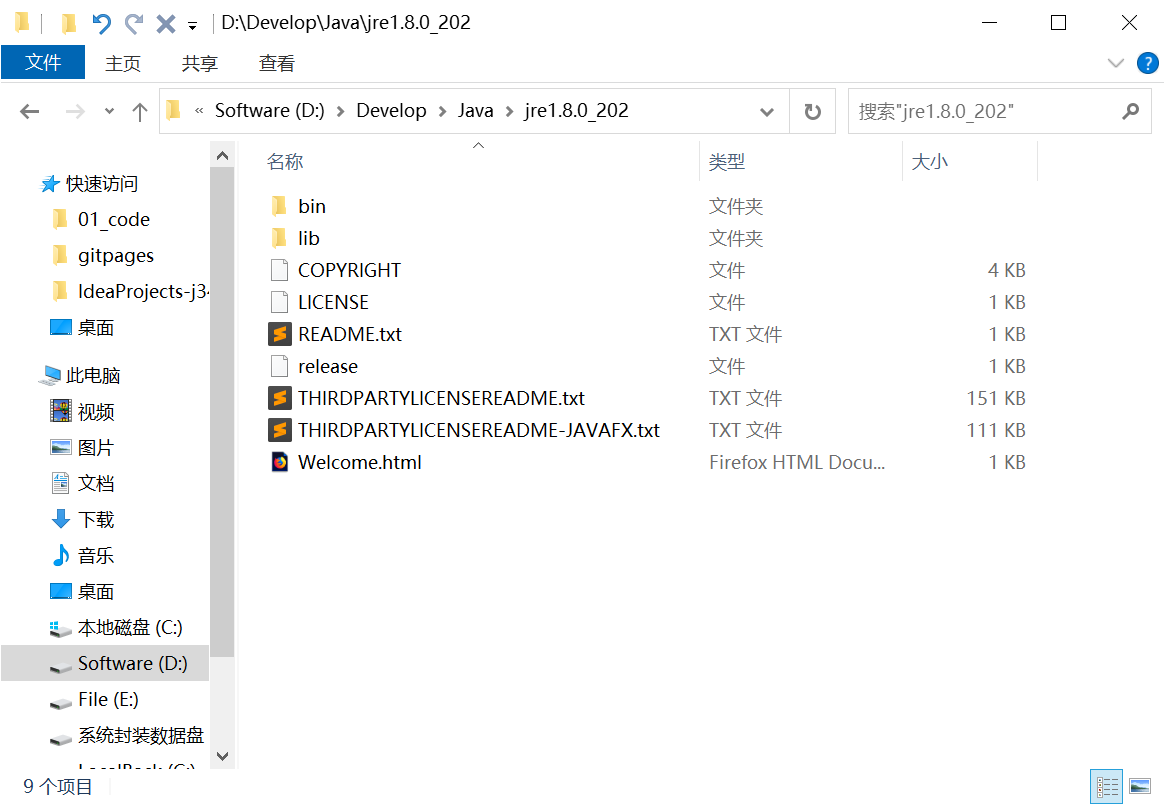Select the README.txt Sublime file
This screenshot has height=805, width=1165.
[x=349, y=334]
